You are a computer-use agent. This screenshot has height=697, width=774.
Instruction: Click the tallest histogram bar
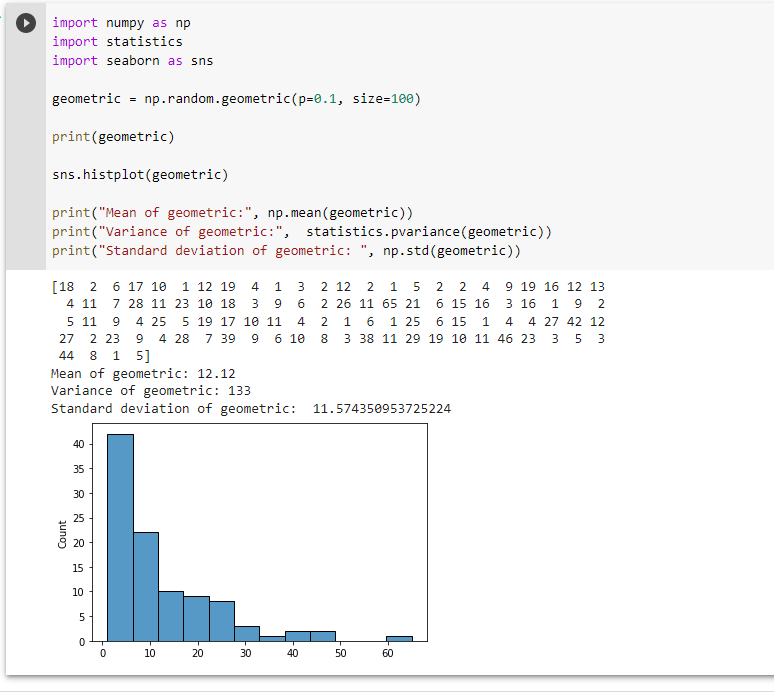120,538
